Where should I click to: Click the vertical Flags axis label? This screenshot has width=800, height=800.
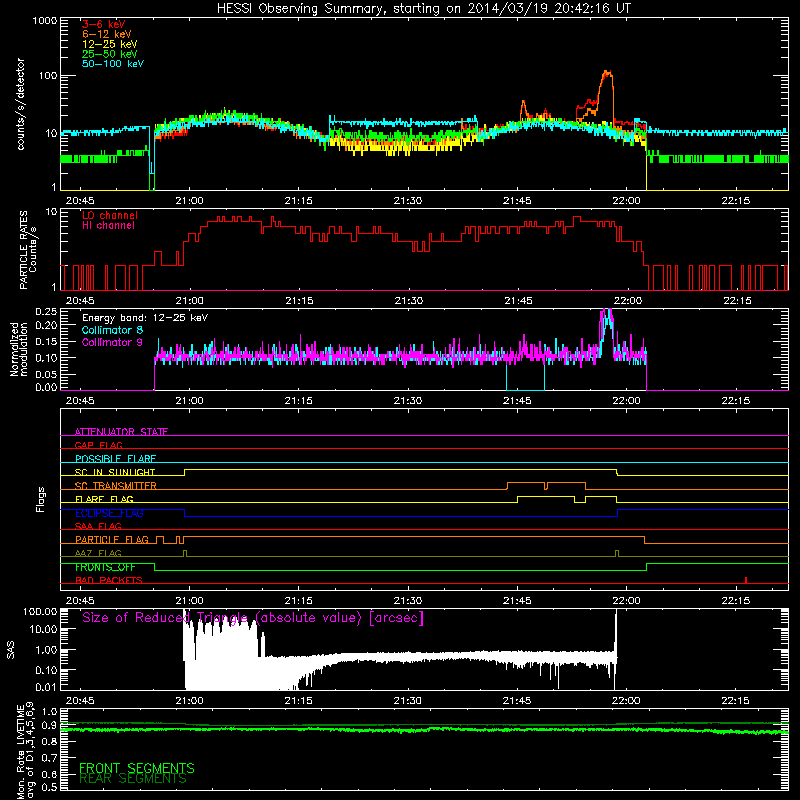pos(41,499)
